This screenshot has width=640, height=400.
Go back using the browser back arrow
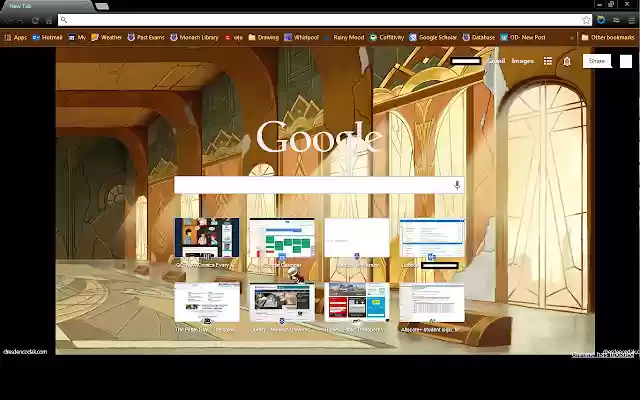tap(9, 20)
